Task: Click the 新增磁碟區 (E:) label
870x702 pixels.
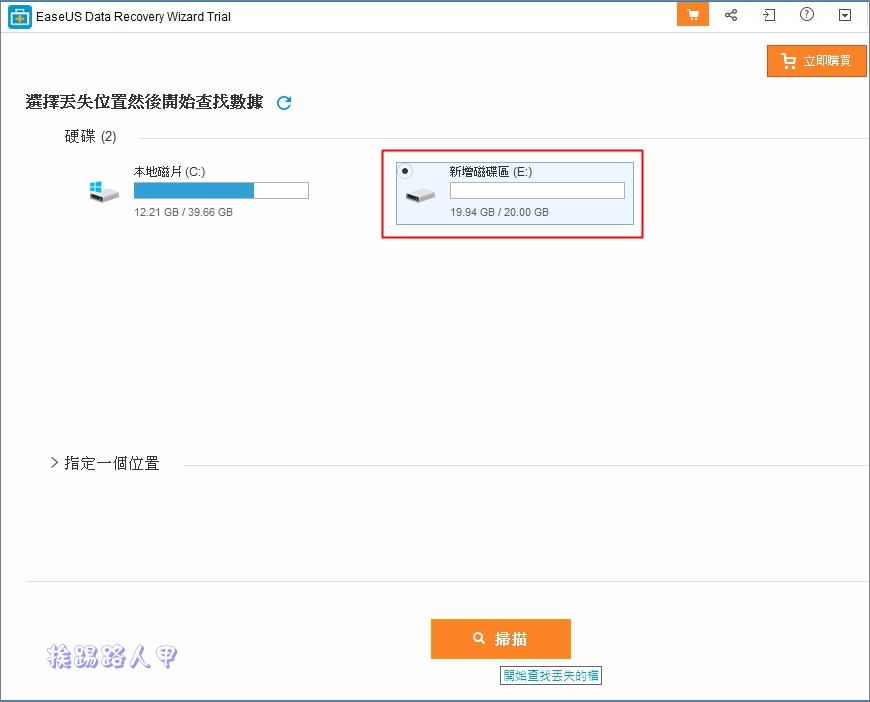Action: pyautogui.click(x=490, y=171)
